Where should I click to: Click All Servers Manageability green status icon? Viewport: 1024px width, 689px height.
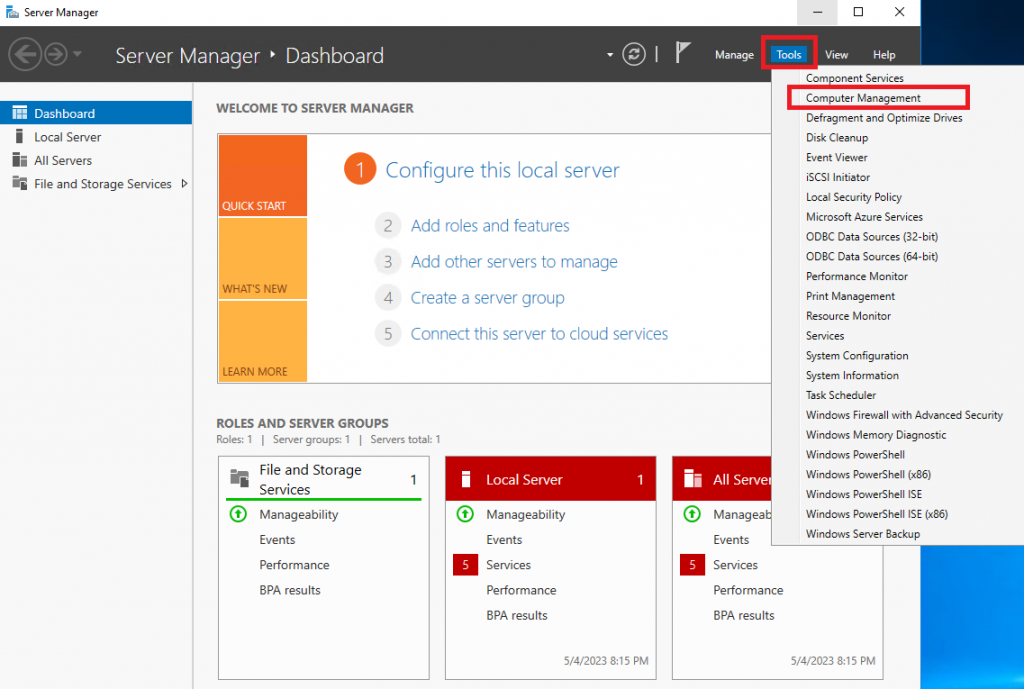pyautogui.click(x=692, y=514)
